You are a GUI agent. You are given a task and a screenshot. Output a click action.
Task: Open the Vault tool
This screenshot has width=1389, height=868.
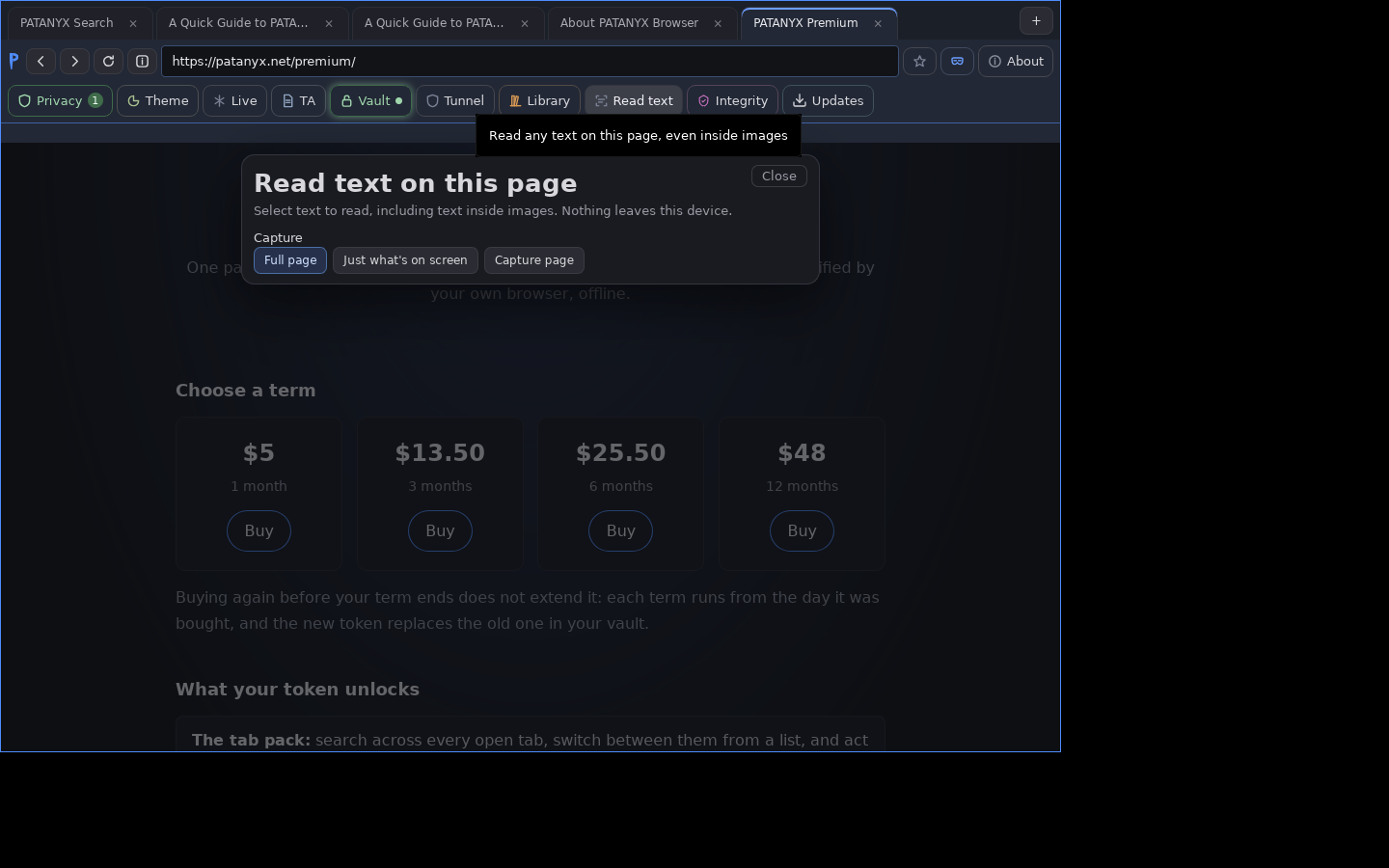pyautogui.click(x=371, y=100)
